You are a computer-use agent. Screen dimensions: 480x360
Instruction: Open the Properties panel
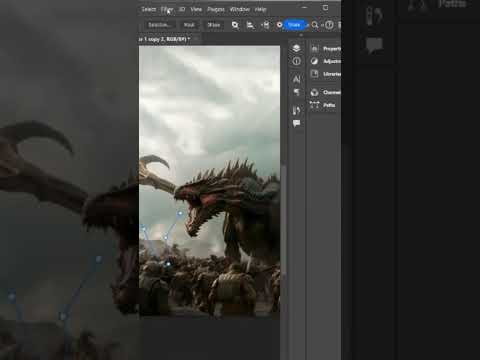coord(326,49)
